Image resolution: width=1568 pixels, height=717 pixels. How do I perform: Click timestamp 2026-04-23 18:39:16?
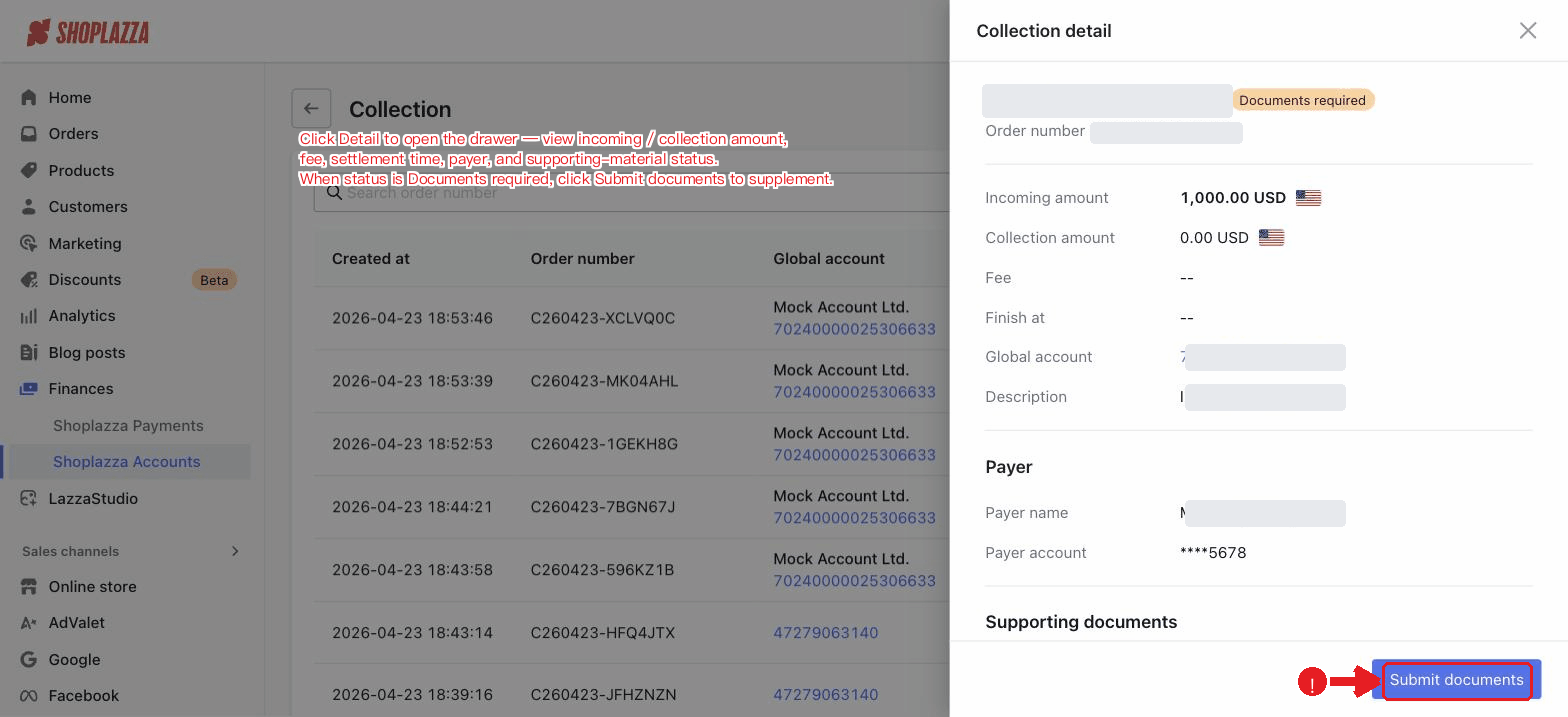(412, 695)
